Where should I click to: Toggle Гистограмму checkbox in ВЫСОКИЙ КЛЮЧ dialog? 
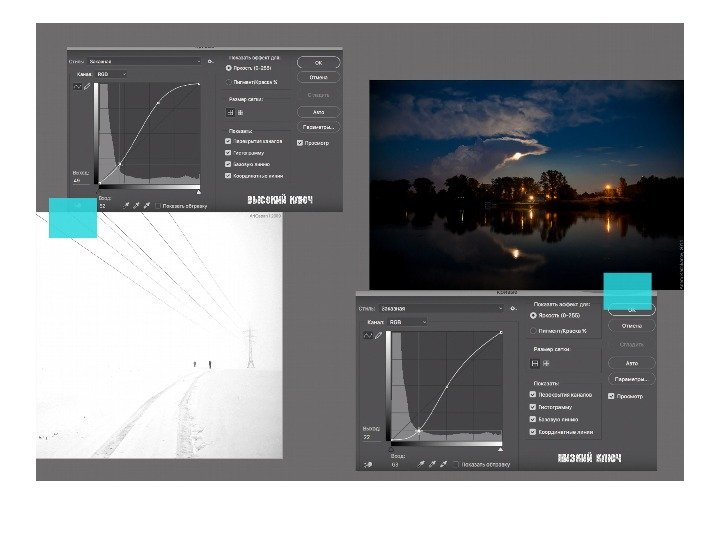(x=228, y=153)
